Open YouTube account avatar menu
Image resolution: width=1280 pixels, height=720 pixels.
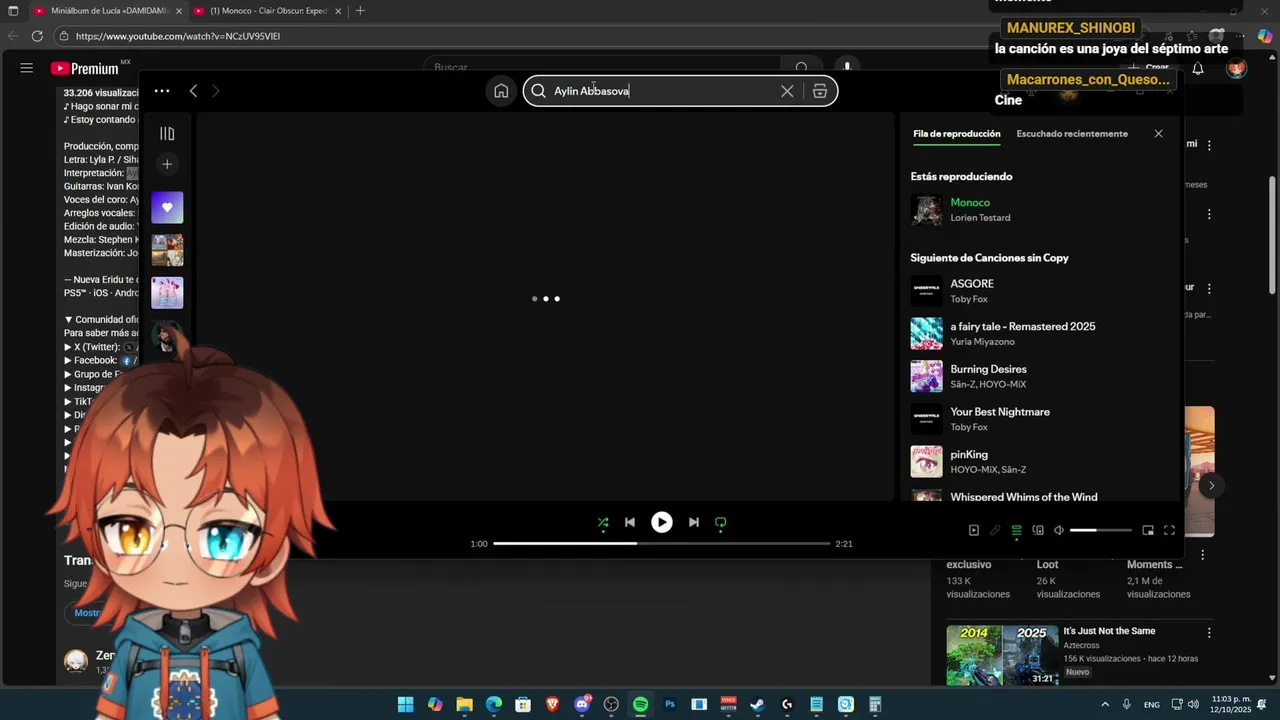click(x=1237, y=68)
